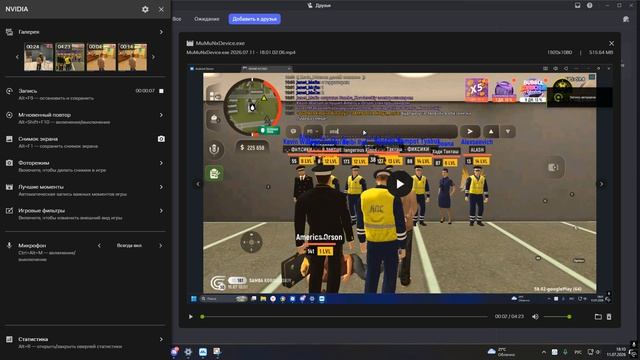Viewport: 640px width, 360px height.
Task: Click the taskbar clock and date
Action: click(x=616, y=351)
